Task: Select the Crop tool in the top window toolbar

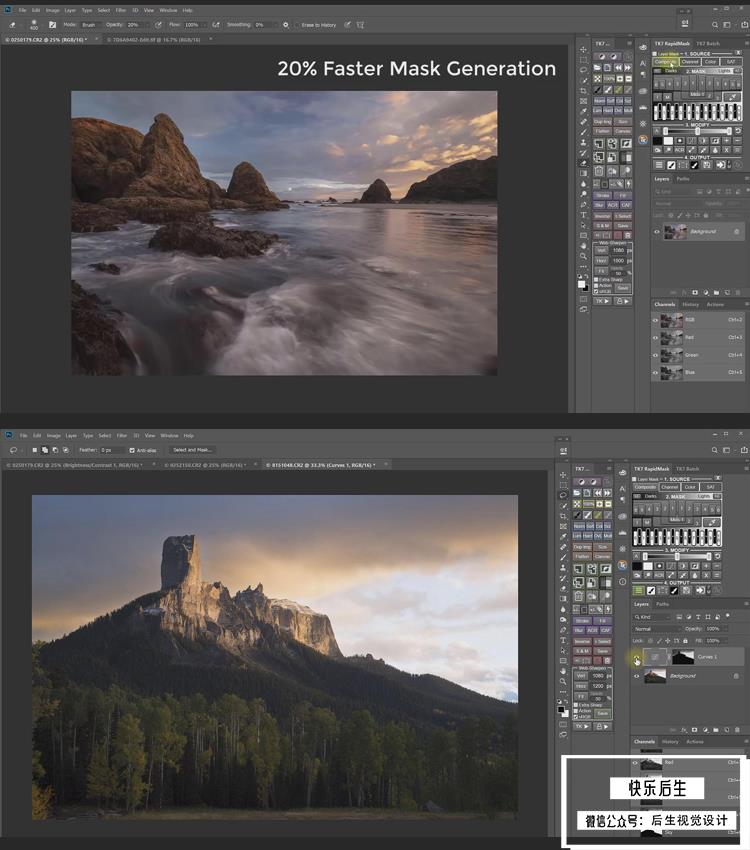Action: click(x=583, y=91)
